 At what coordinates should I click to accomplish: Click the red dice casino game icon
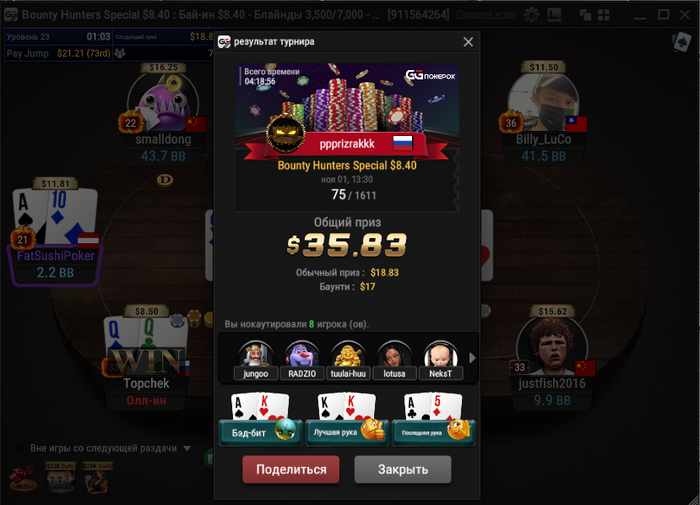[x=23, y=478]
